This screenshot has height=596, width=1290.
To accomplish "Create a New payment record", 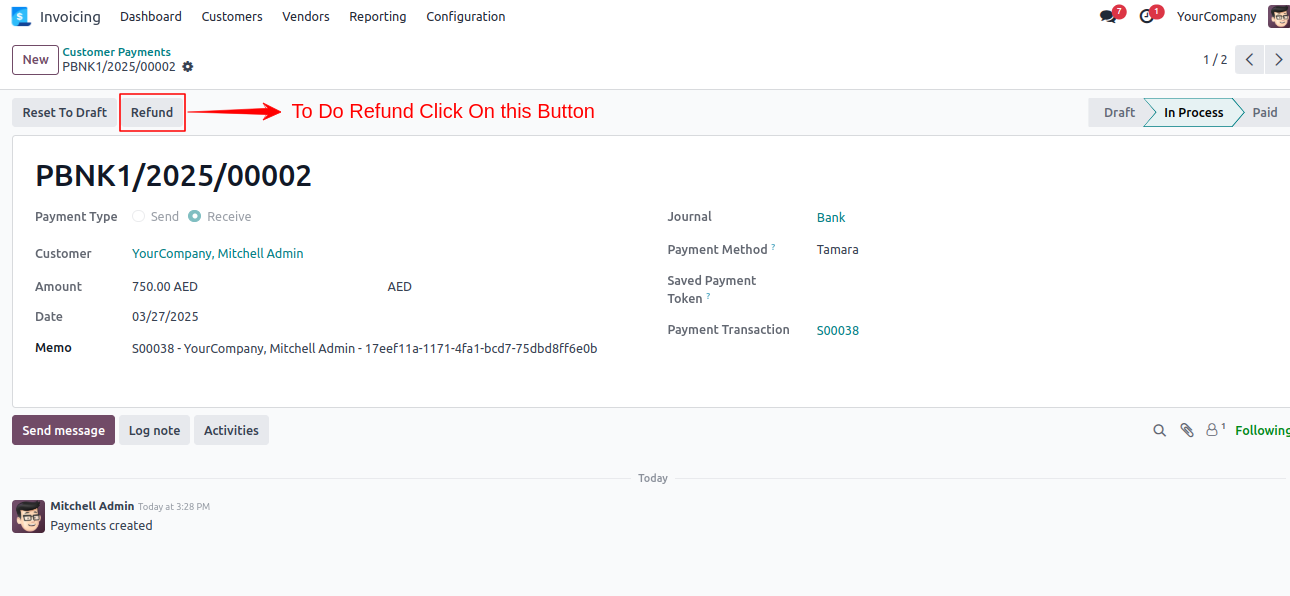I will pos(35,60).
